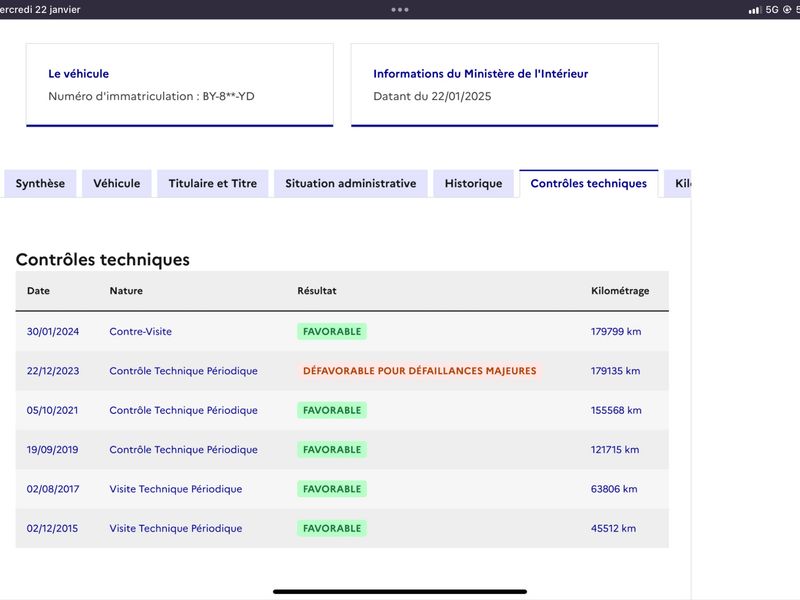Select the Contrôles techniques tab
Screen dimensions: 800x600
[x=589, y=184]
